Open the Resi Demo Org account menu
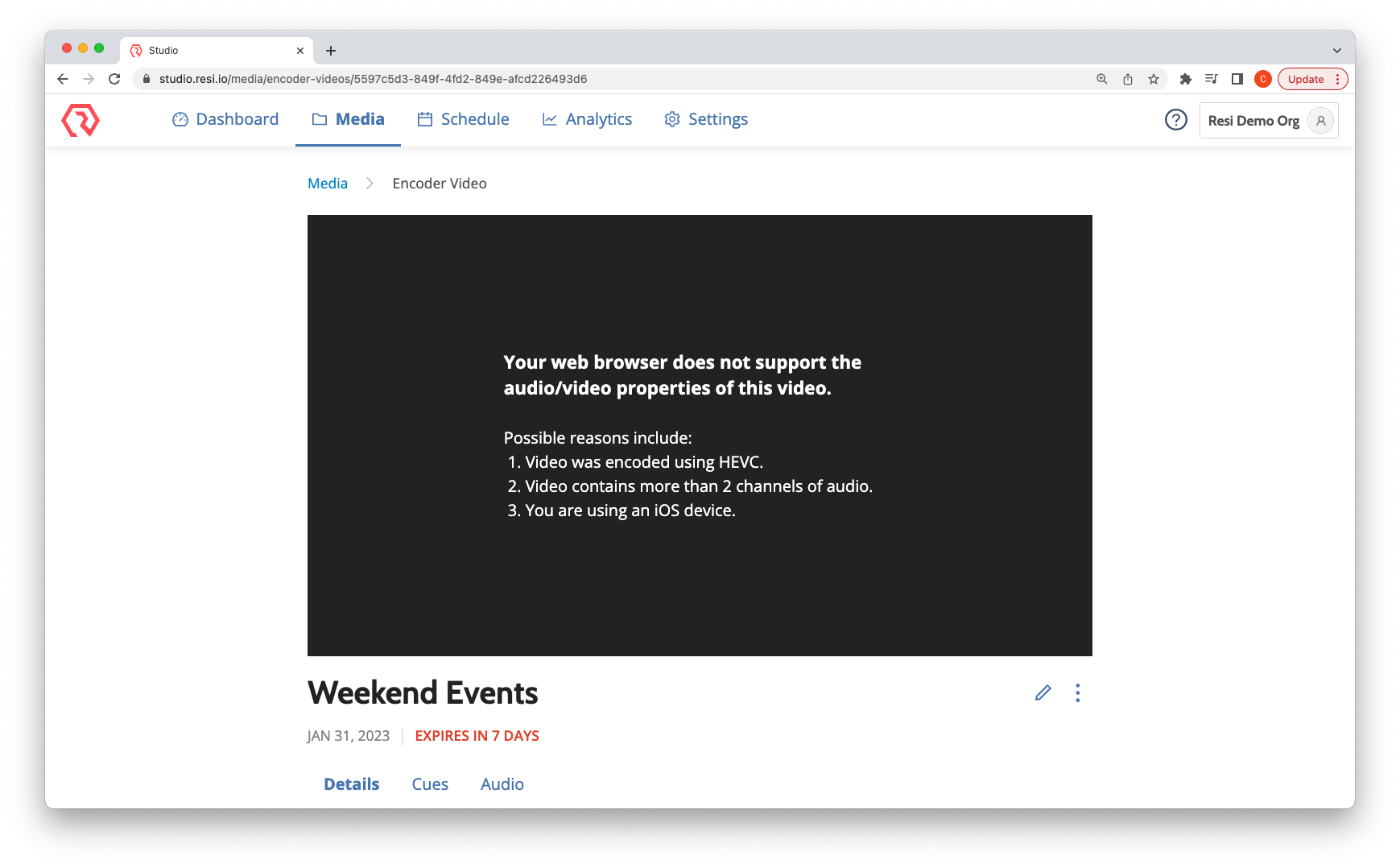The image size is (1400, 868). [x=1268, y=121]
